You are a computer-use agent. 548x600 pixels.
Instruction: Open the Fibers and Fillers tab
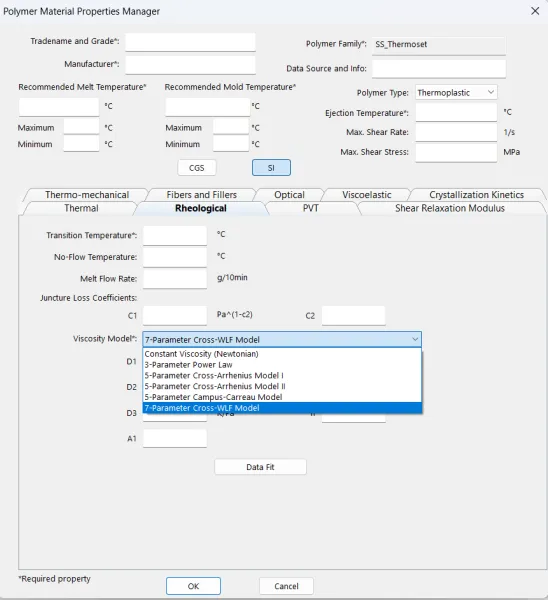coord(202,195)
